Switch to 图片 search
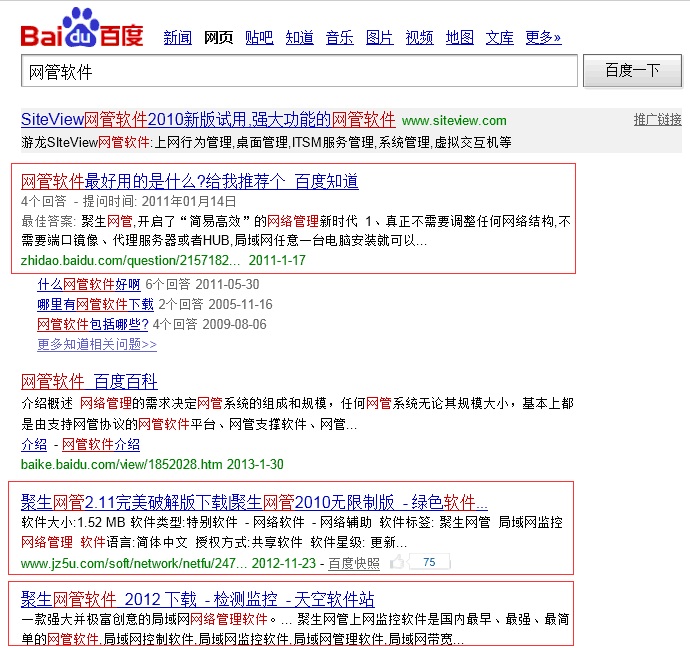Image resolution: width=690 pixels, height=648 pixels. click(379, 37)
